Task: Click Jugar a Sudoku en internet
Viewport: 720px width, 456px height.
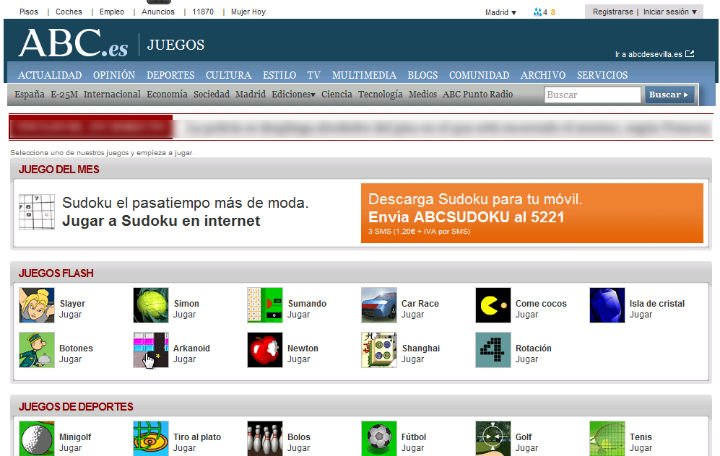Action: [x=161, y=221]
